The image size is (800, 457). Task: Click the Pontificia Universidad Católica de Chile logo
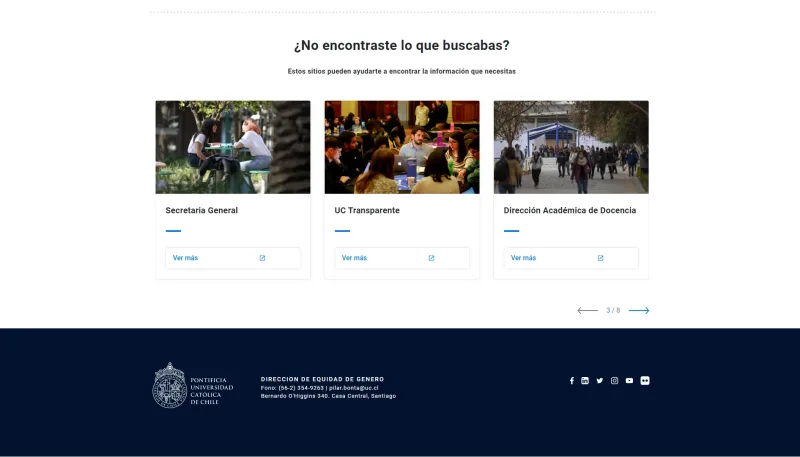tap(193, 385)
